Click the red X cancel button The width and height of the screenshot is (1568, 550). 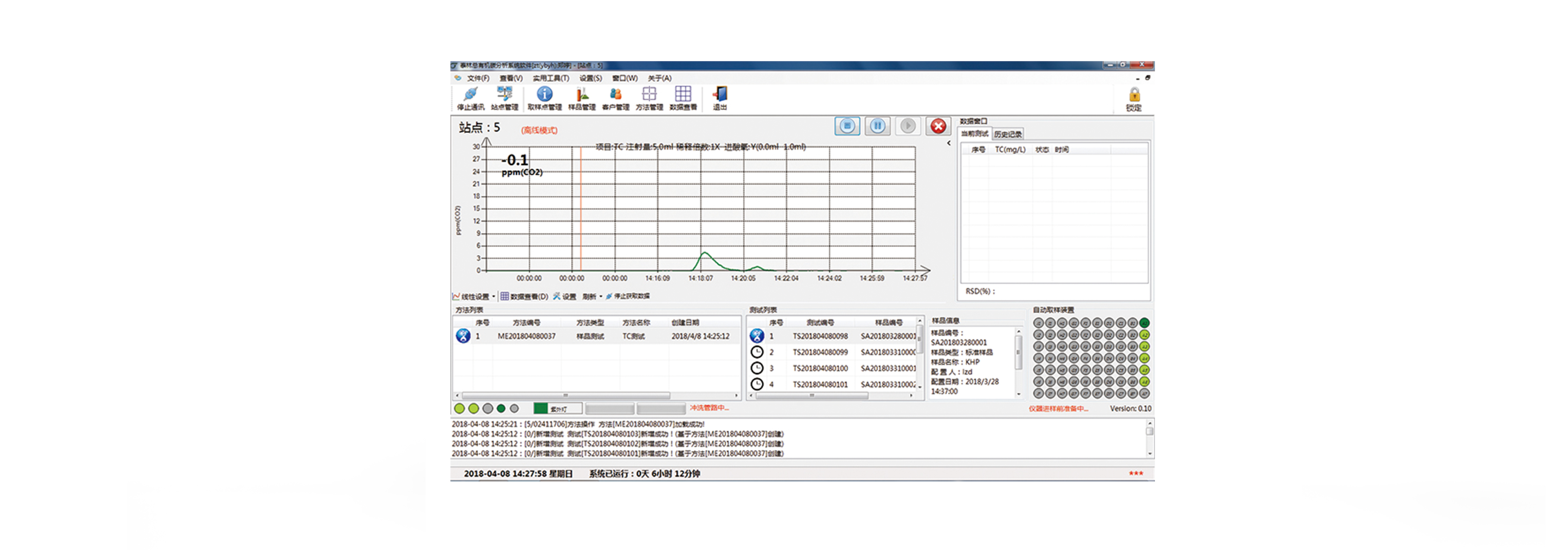938,126
